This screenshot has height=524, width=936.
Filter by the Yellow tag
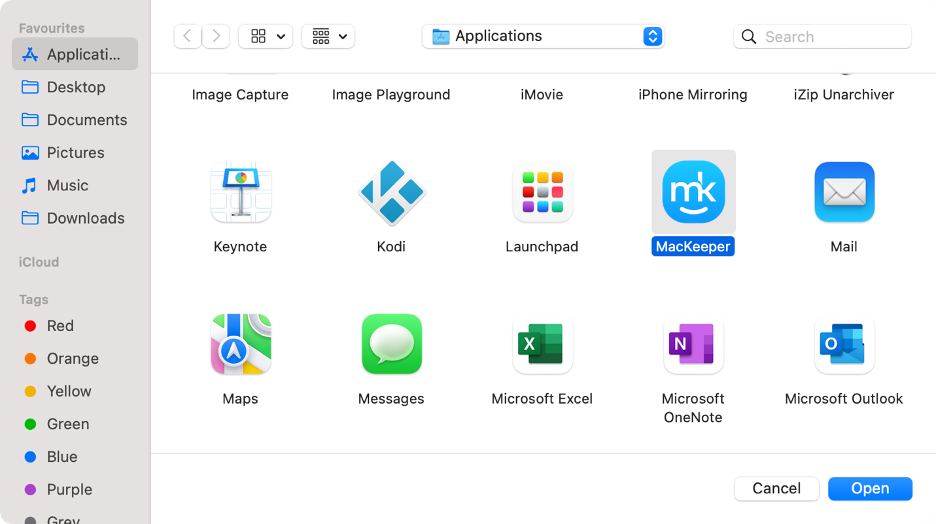[58, 392]
